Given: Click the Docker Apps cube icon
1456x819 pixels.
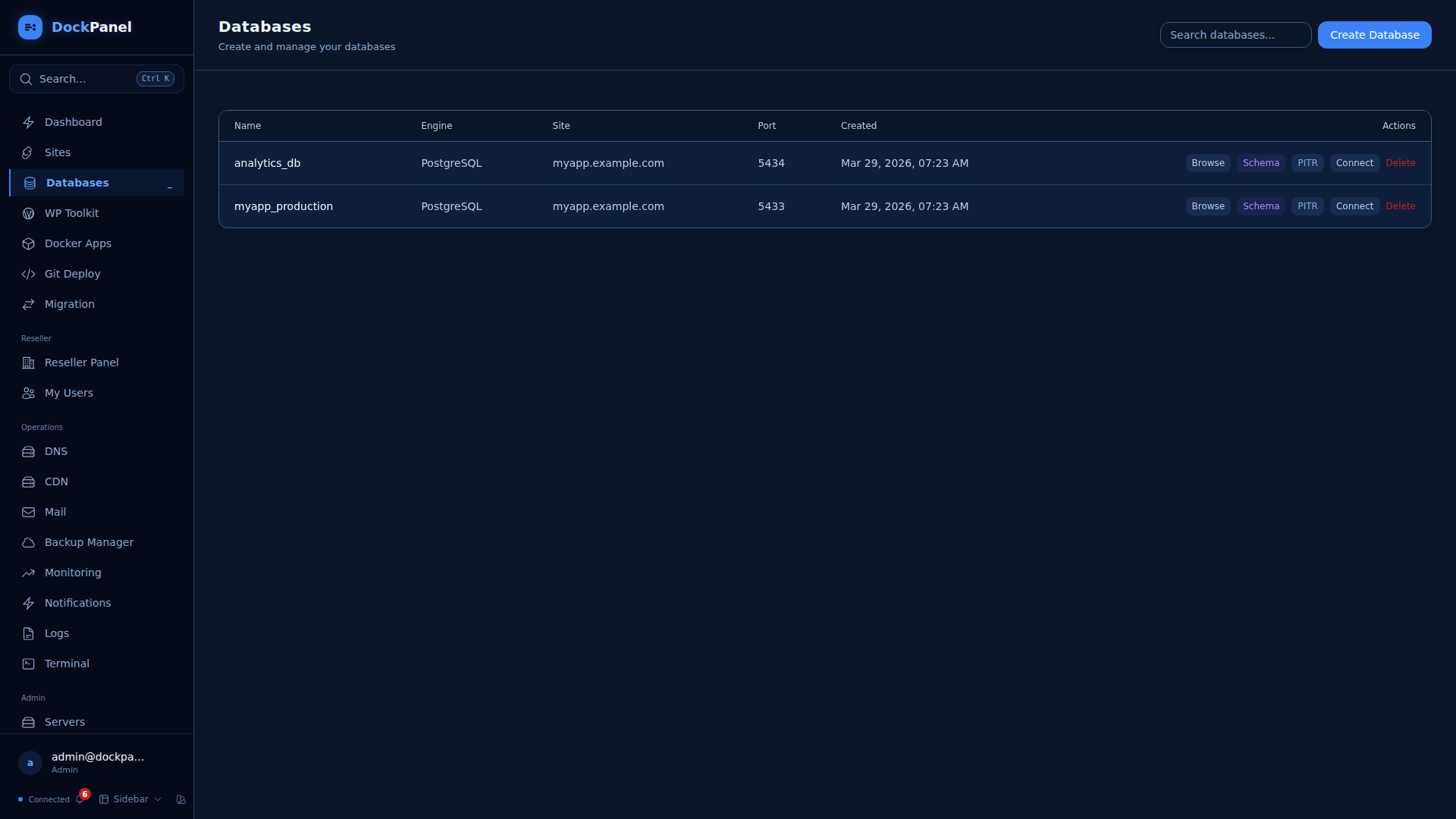Looking at the screenshot, I should (x=28, y=243).
